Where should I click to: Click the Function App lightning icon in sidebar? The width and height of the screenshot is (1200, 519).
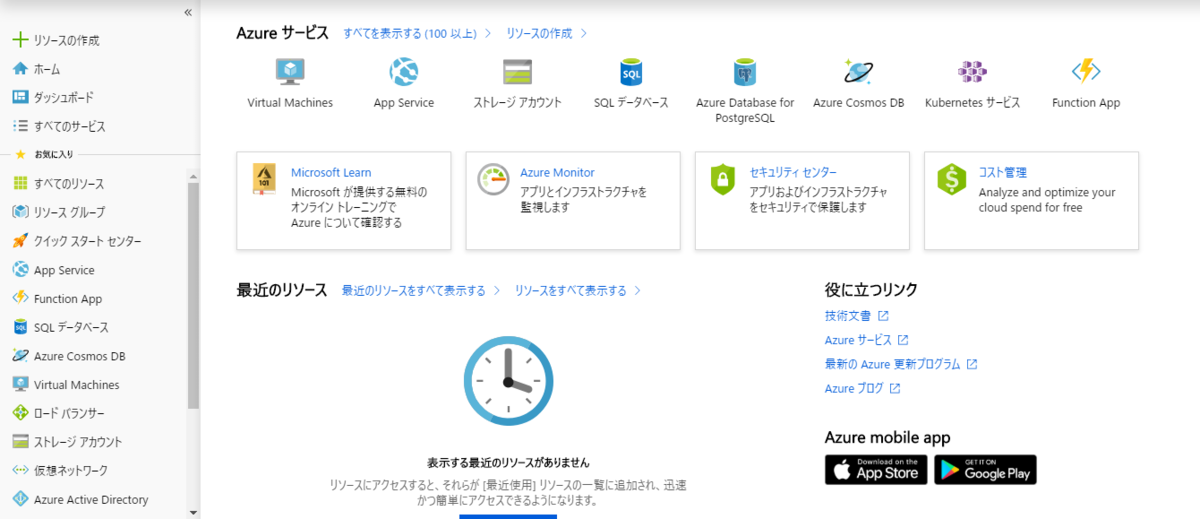click(x=20, y=298)
